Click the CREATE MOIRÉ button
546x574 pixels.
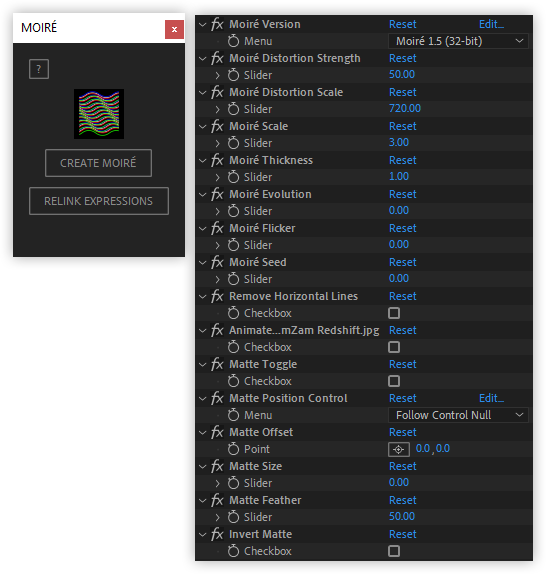click(98, 163)
